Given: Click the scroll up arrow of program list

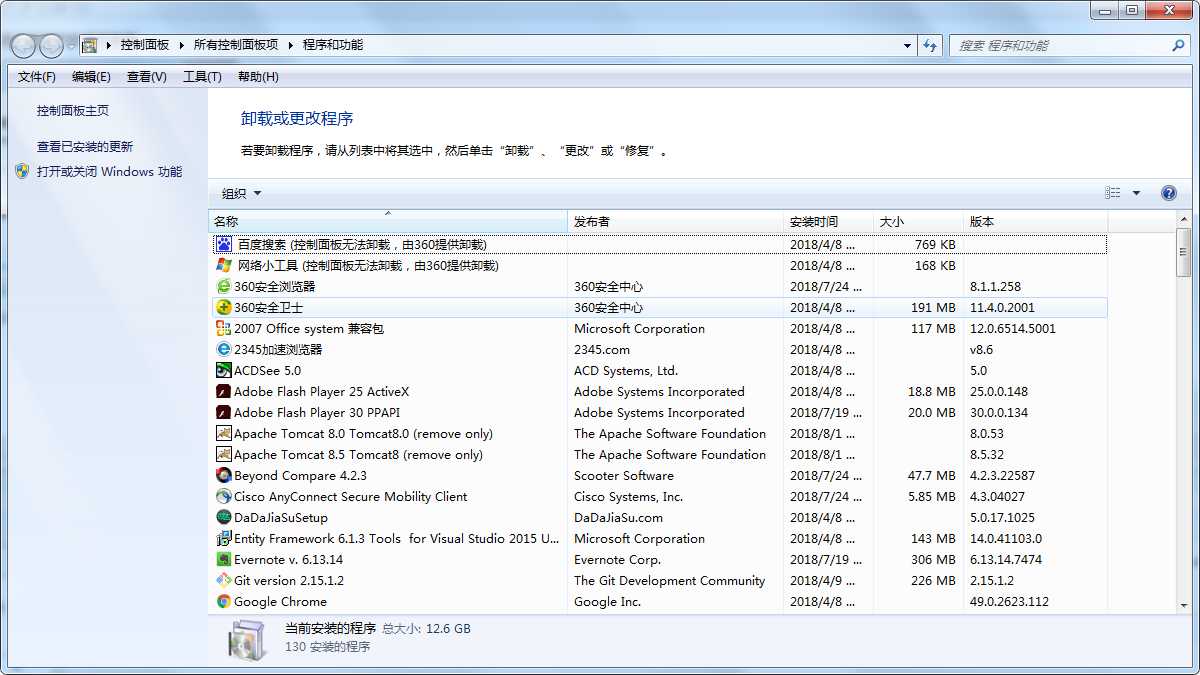Looking at the screenshot, I should point(1184,220).
